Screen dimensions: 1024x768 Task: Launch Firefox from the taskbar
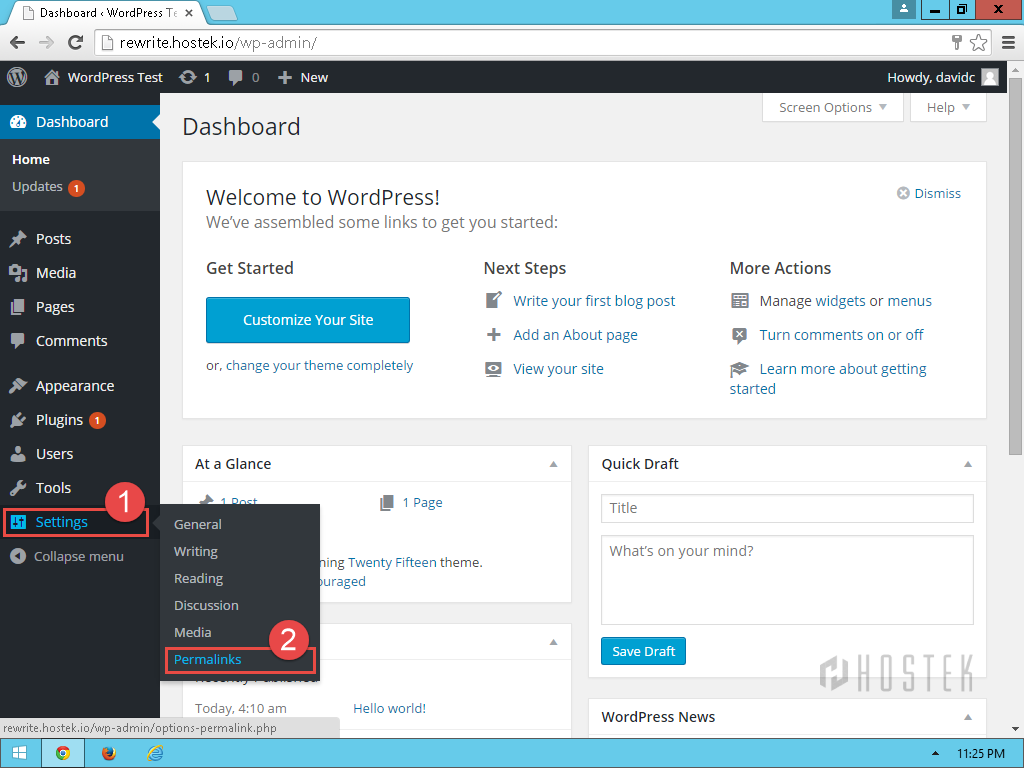(x=108, y=753)
